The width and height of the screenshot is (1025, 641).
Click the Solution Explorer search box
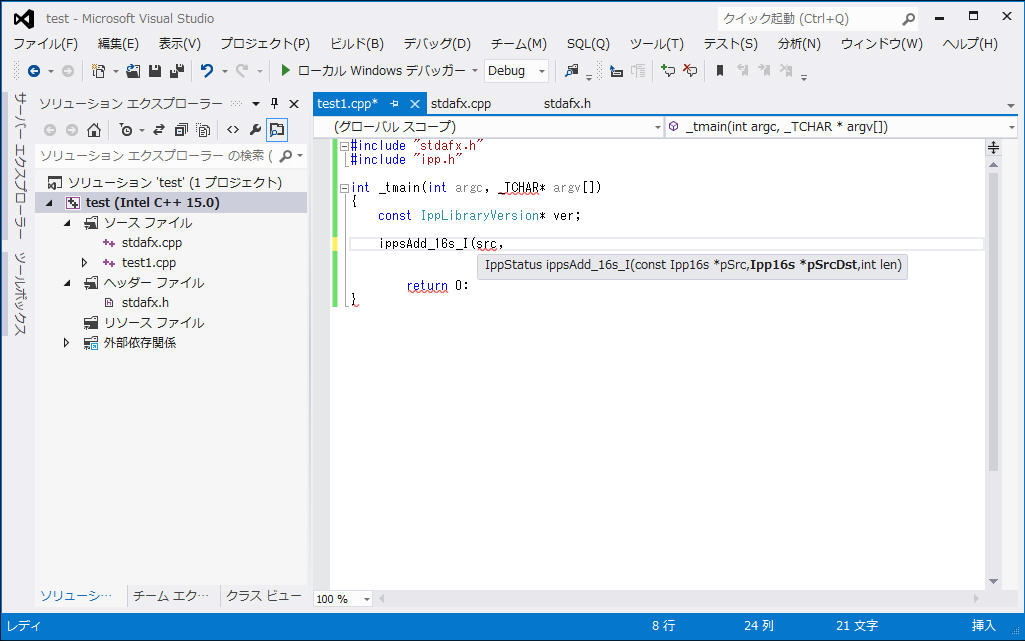click(x=171, y=156)
